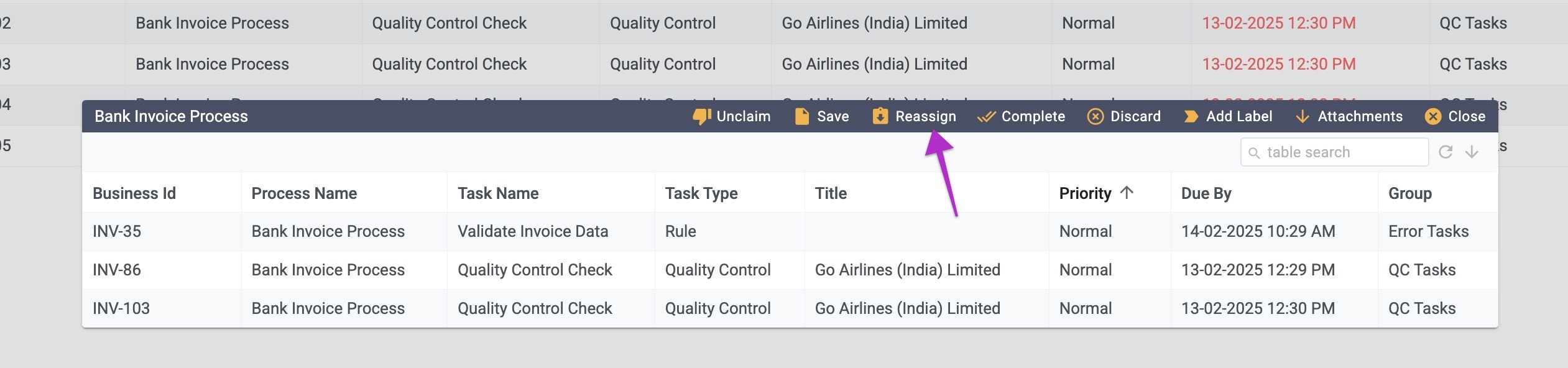Refresh the table with the reload icon

click(1447, 152)
